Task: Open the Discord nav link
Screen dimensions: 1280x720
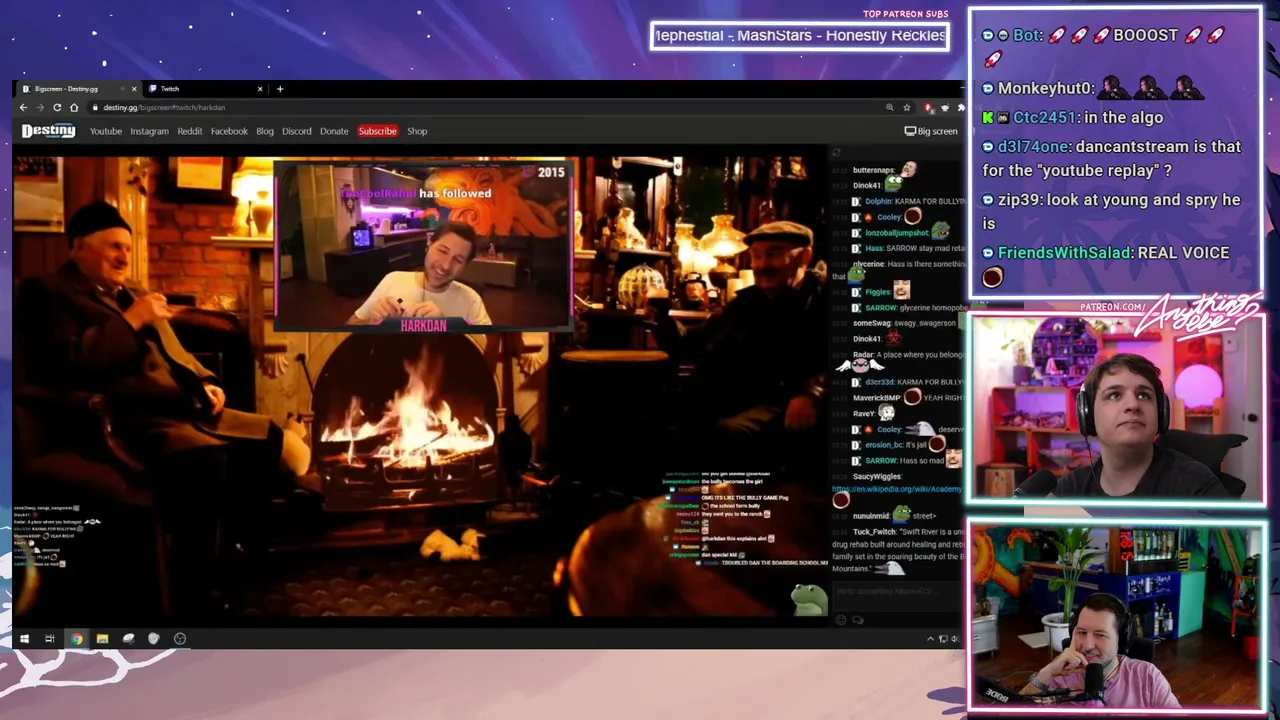Action: click(x=297, y=131)
